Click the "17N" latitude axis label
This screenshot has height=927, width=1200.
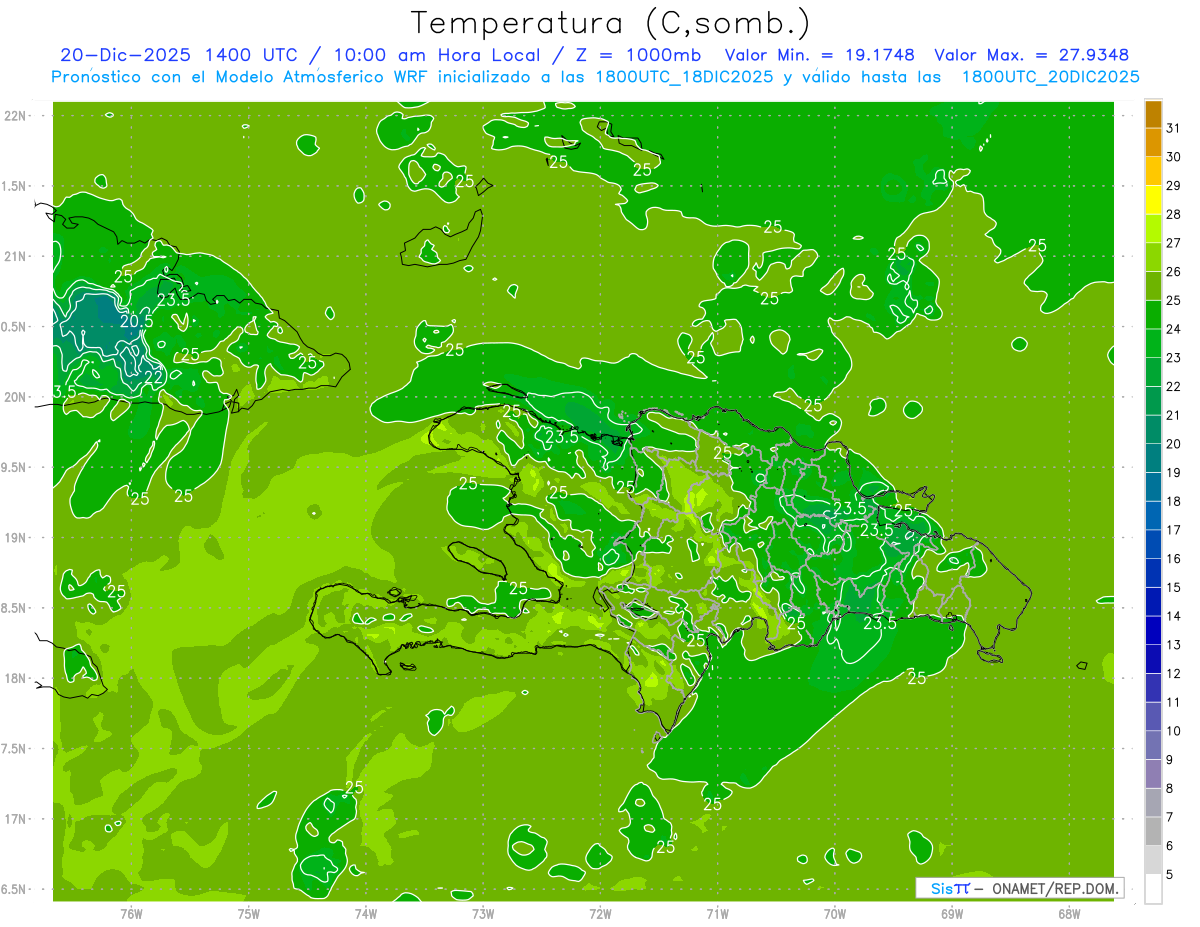coord(15,819)
